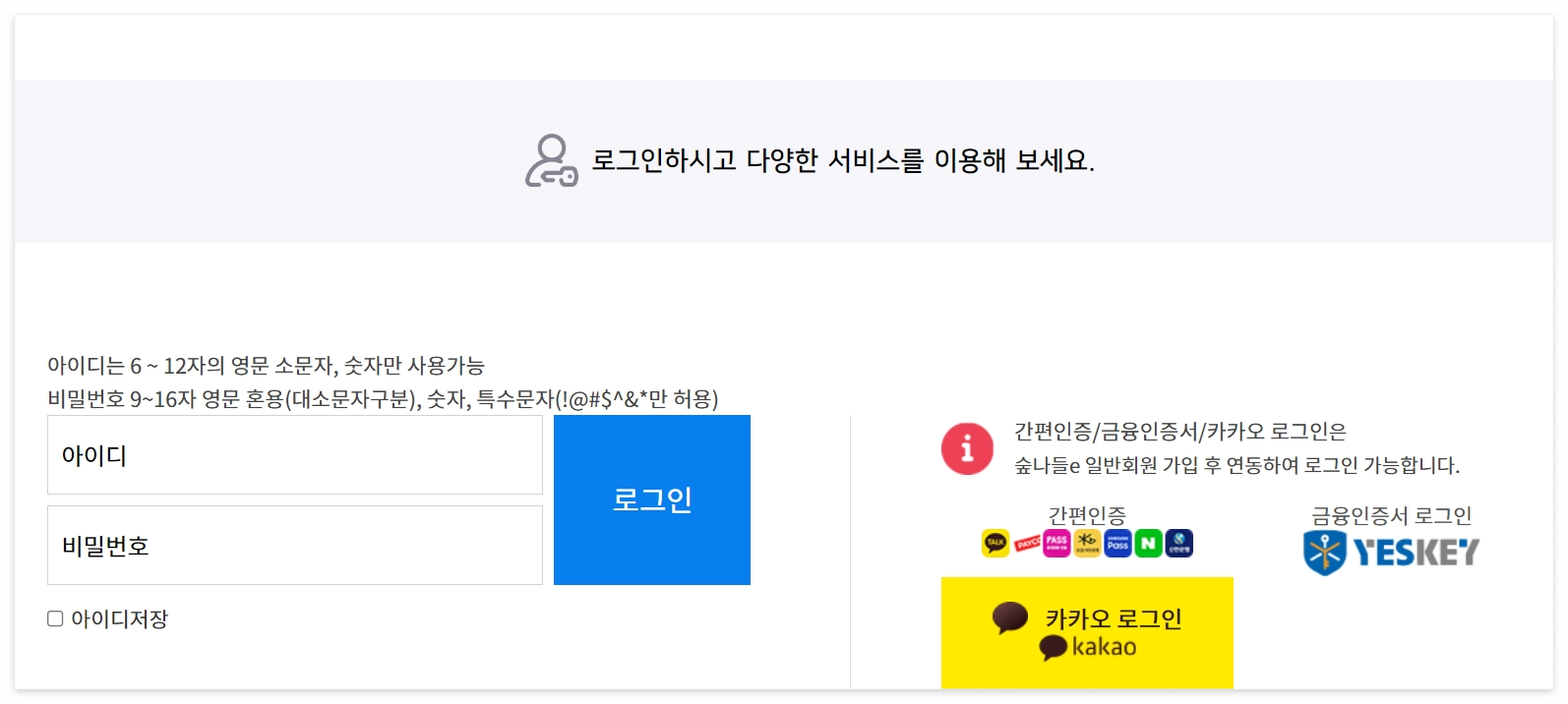
Task: Click the YESKEY wordmark text
Action: click(x=1417, y=551)
